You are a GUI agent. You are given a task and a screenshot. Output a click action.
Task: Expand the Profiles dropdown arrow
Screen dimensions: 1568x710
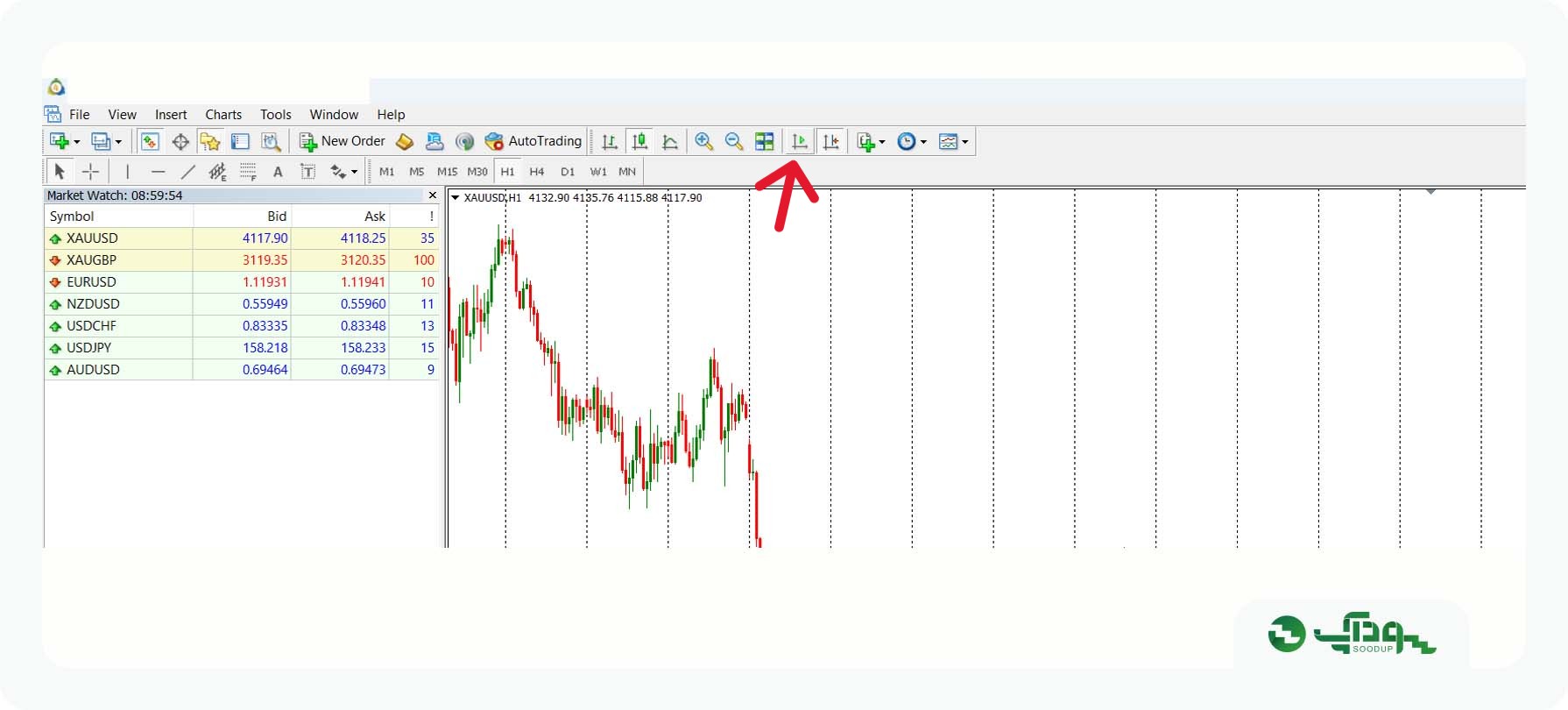pyautogui.click(x=118, y=142)
